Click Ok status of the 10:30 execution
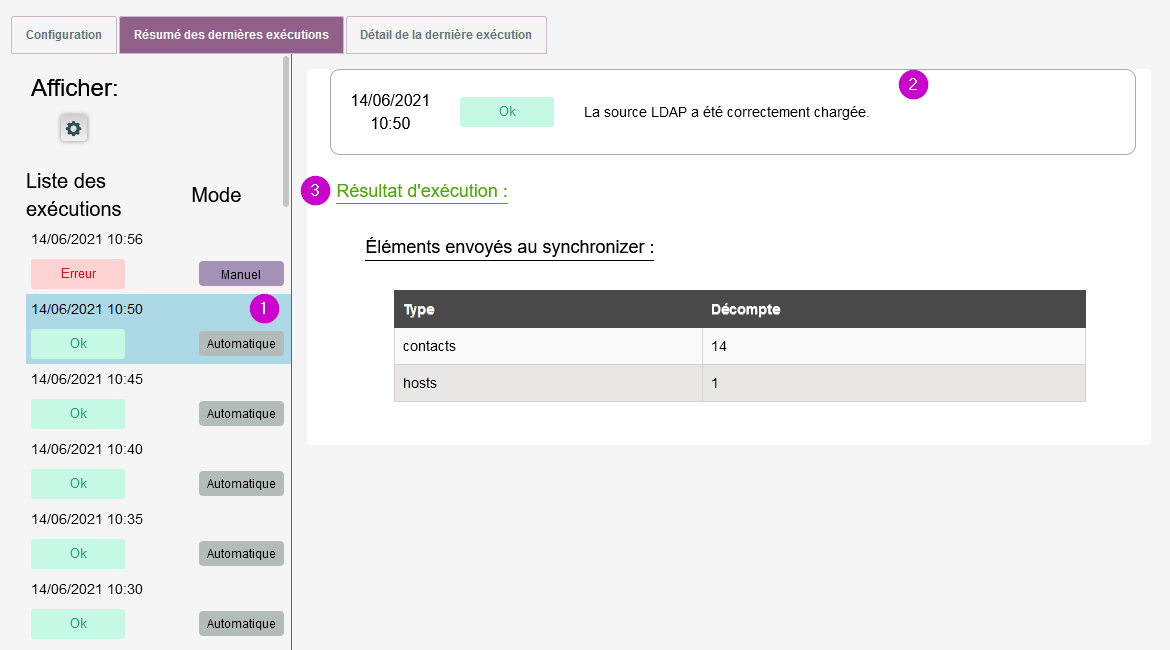This screenshot has height=650, width=1170. (x=78, y=624)
